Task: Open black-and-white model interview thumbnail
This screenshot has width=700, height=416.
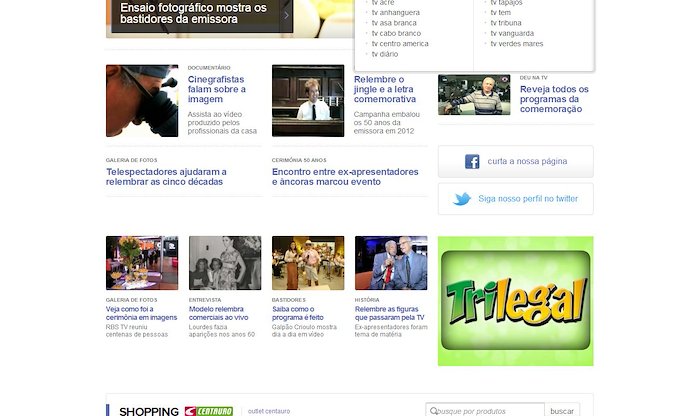Action: pos(225,263)
